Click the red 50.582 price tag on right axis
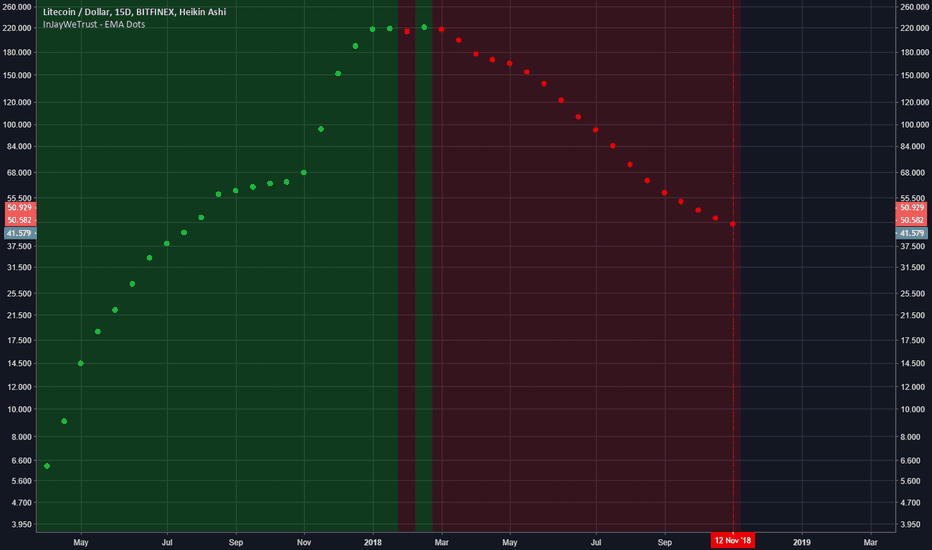The width and height of the screenshot is (932, 550). [912, 220]
